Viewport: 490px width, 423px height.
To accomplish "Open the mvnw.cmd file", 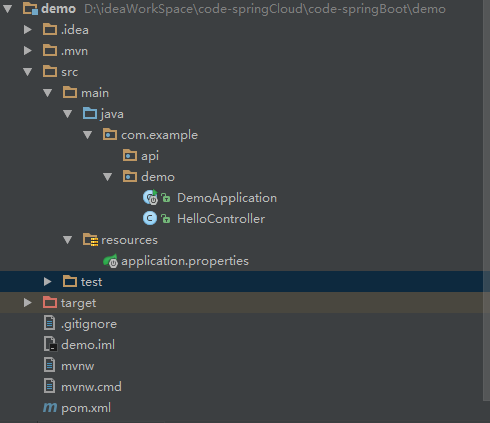I will point(91,387).
